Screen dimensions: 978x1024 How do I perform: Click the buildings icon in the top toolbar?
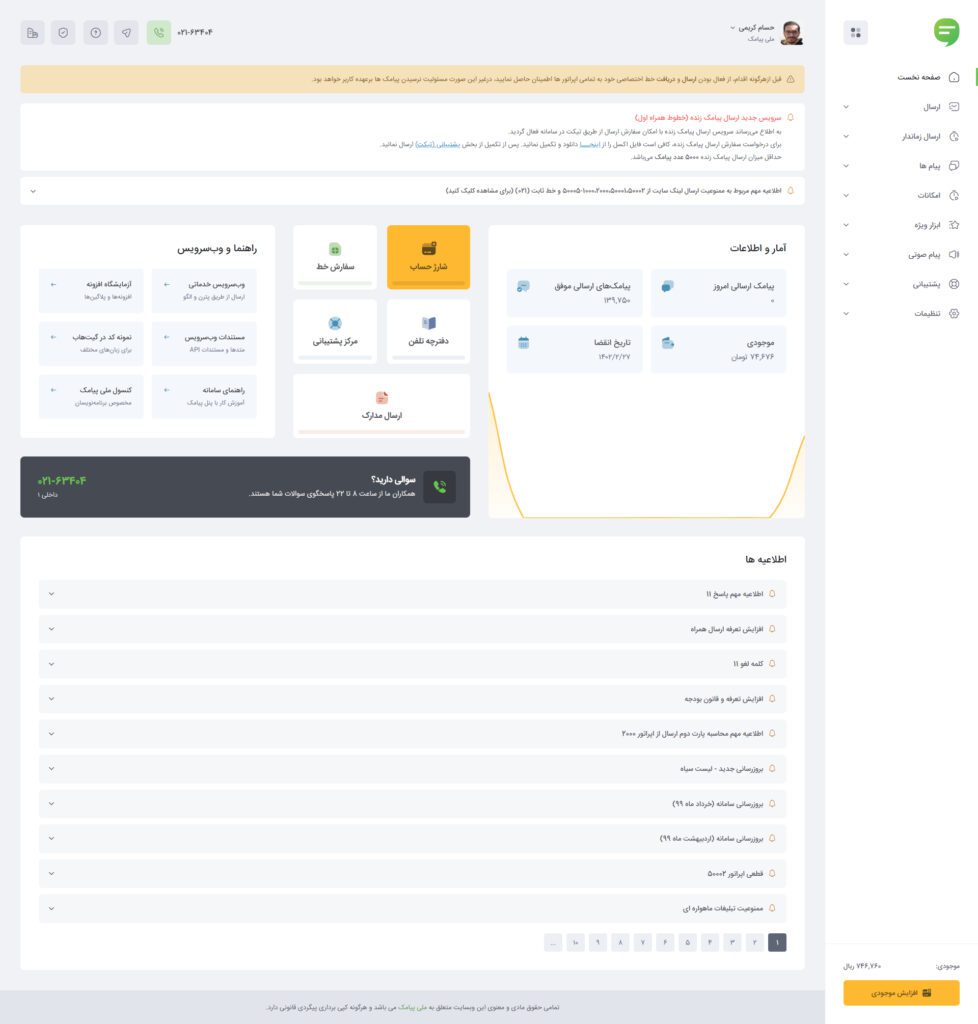tap(33, 33)
